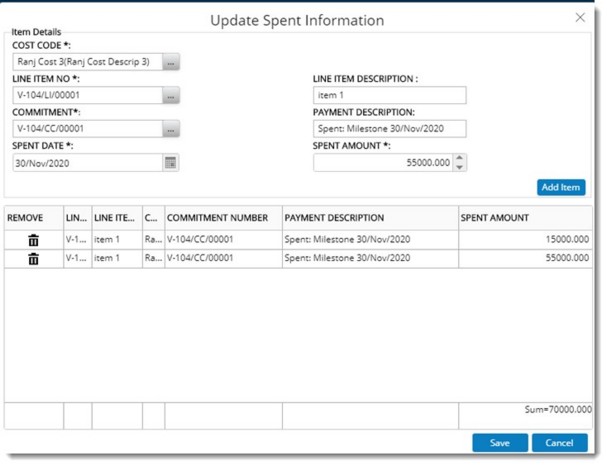Click the Line Item Description field
Viewport: 607px width, 466px height.
tap(390, 96)
